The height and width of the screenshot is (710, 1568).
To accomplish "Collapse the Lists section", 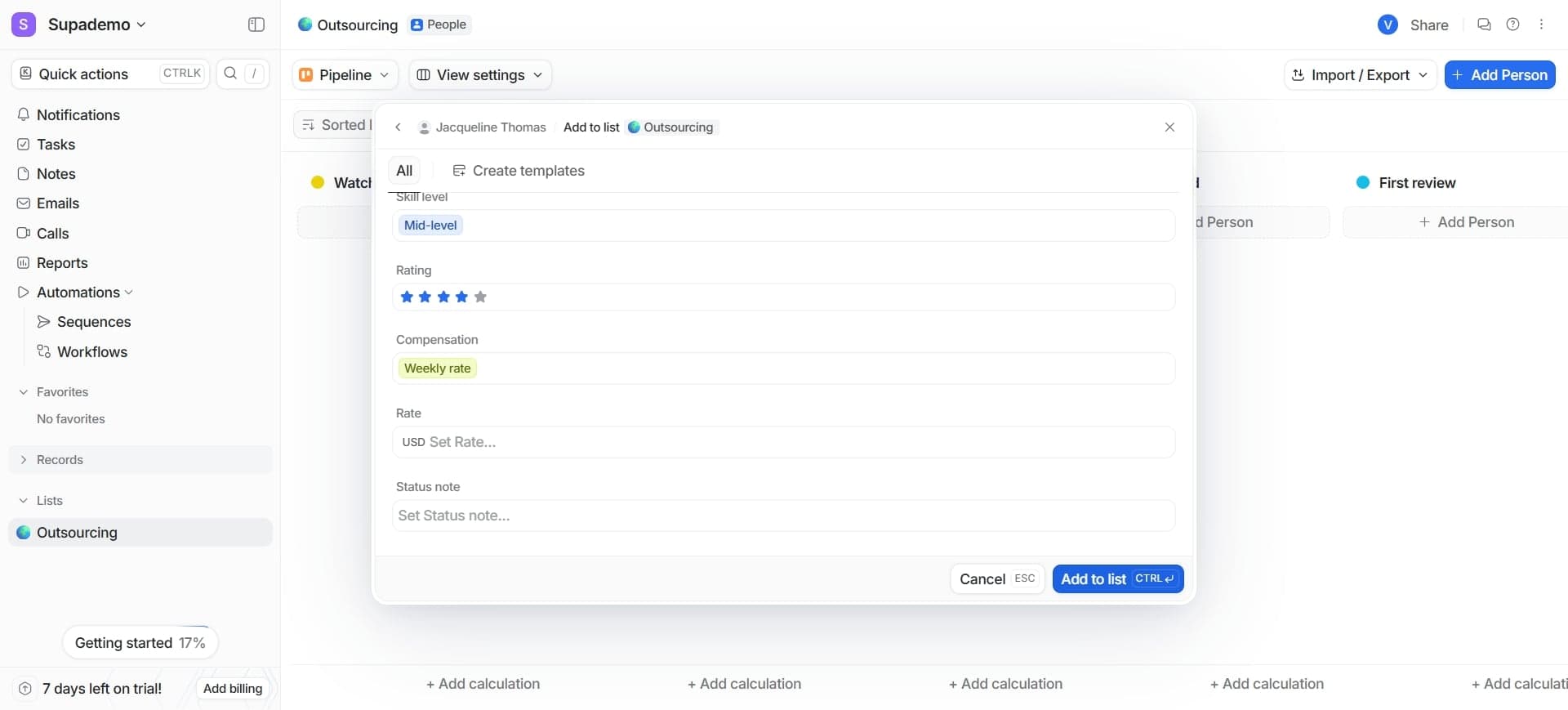I will (24, 501).
